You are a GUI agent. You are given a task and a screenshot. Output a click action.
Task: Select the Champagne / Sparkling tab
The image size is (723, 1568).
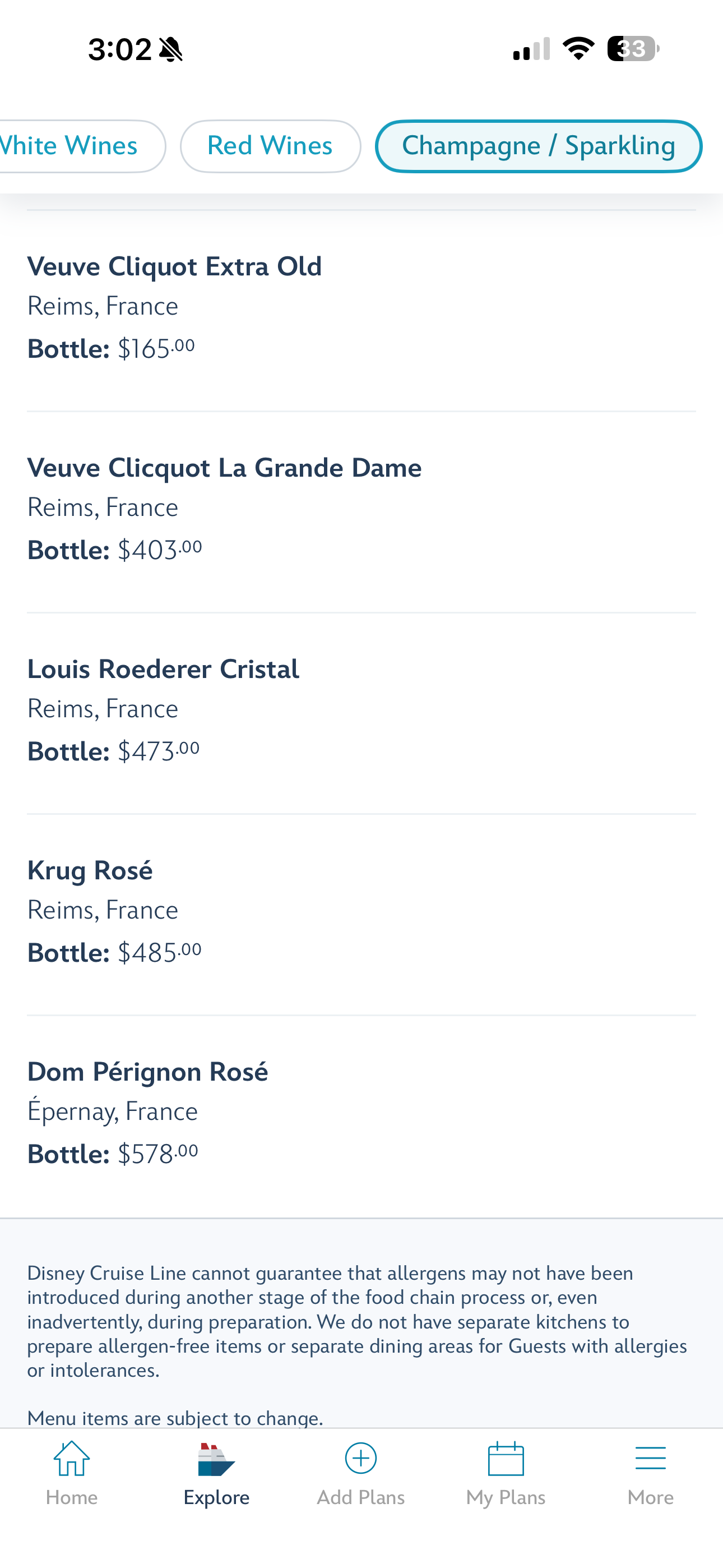(539, 146)
